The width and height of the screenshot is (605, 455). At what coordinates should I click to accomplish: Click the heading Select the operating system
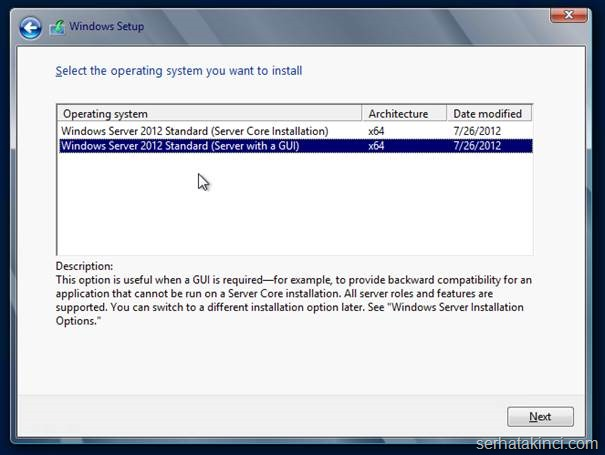(x=179, y=71)
